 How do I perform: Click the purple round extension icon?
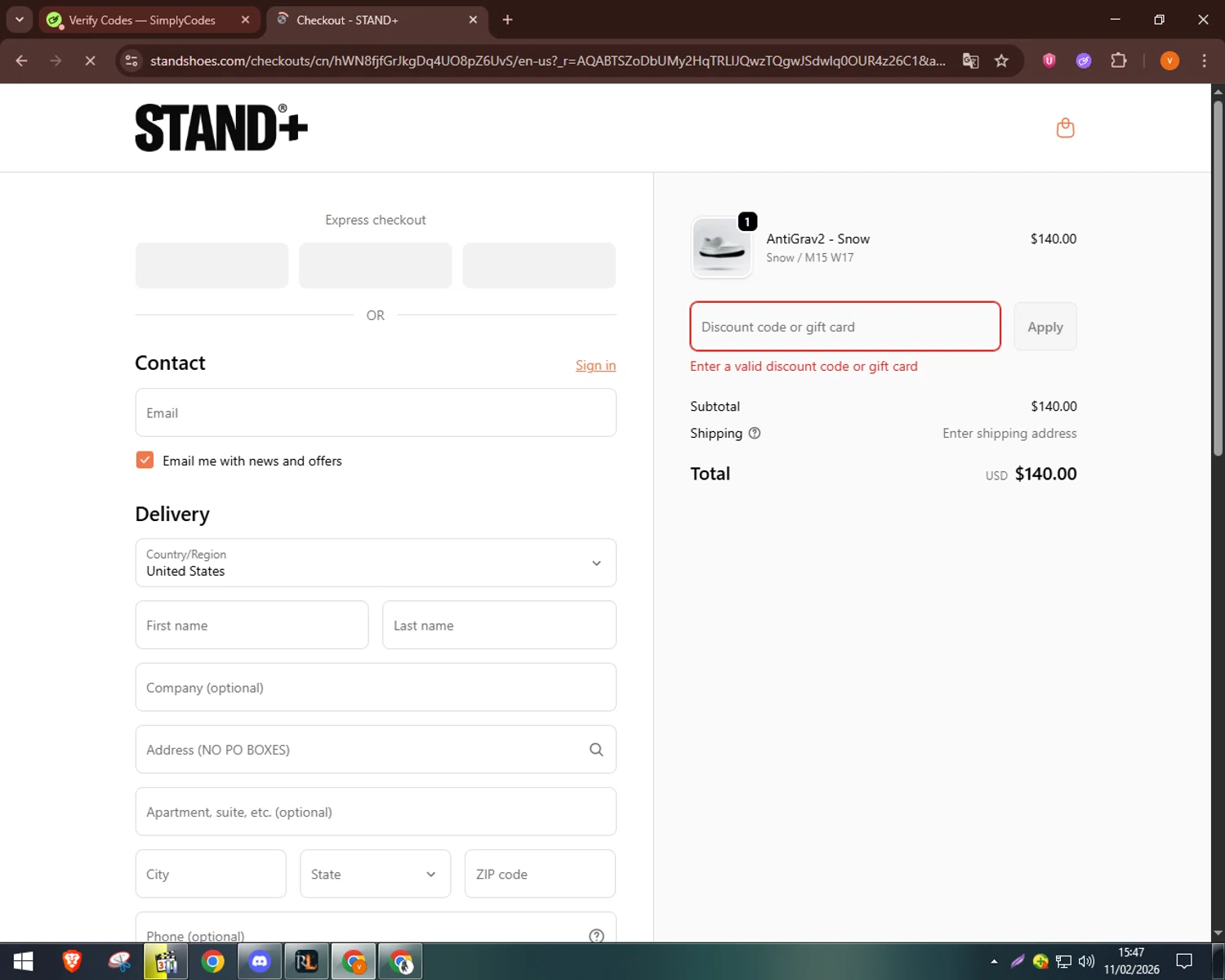1084,60
